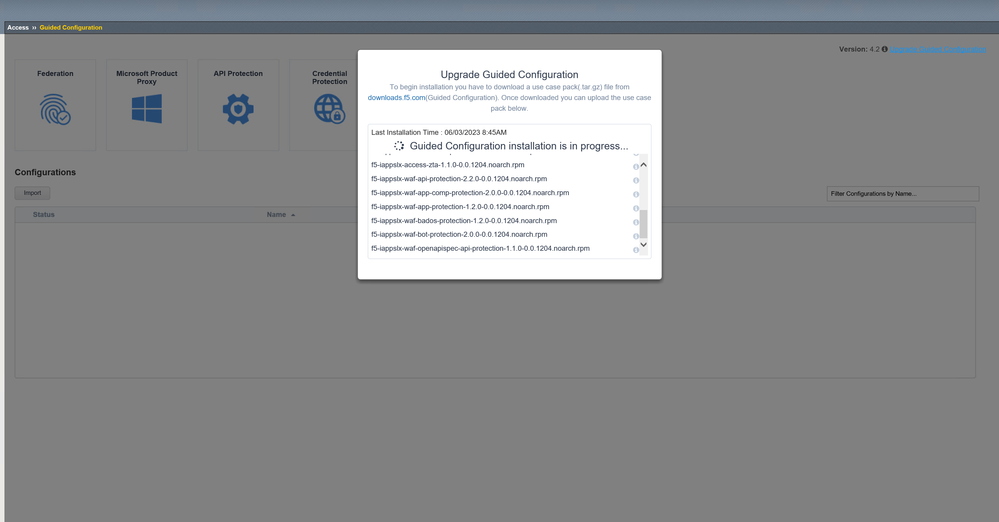Click the API Protection card label
This screenshot has height=522, width=999.
238,74
